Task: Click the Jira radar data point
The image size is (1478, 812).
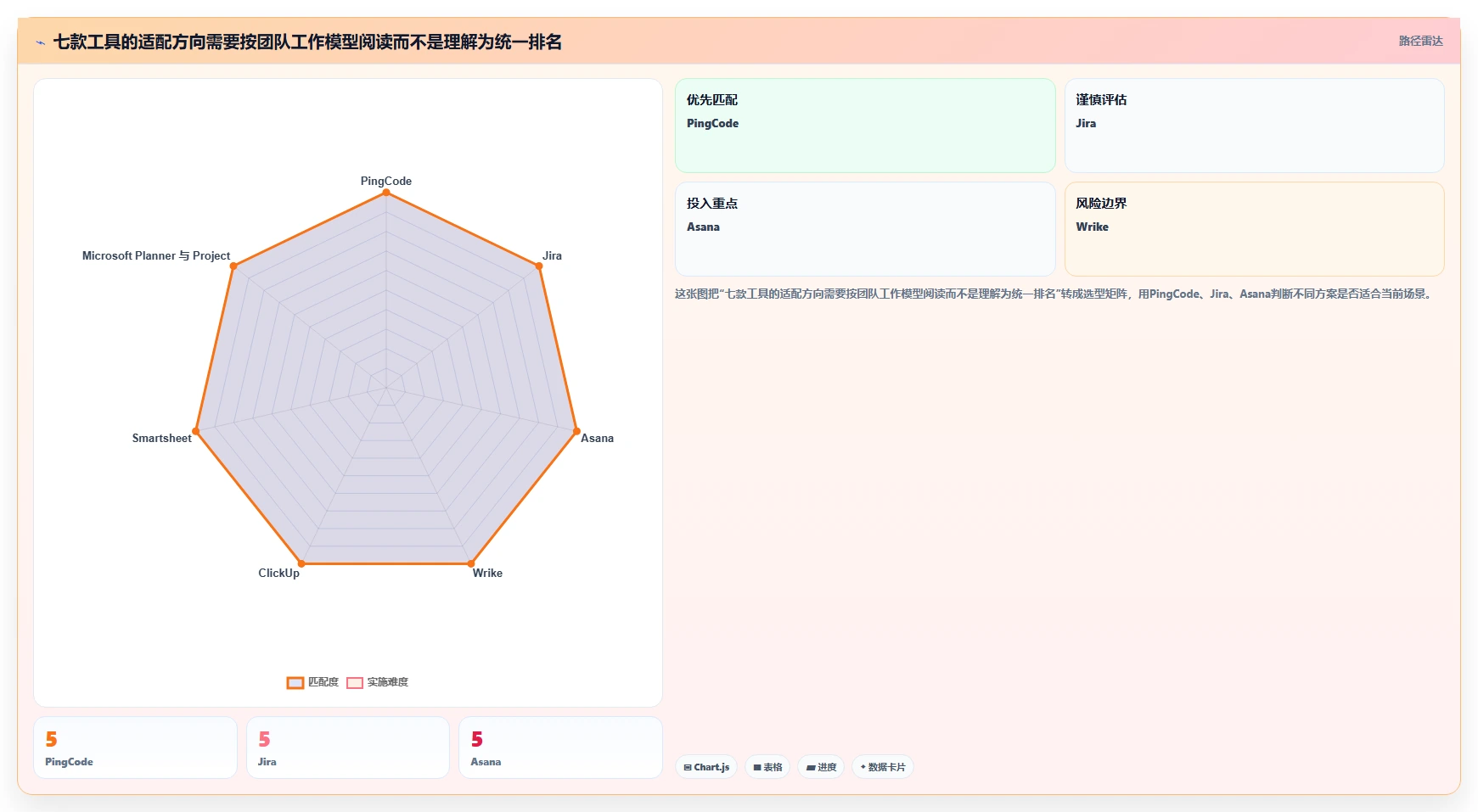Action: click(539, 266)
